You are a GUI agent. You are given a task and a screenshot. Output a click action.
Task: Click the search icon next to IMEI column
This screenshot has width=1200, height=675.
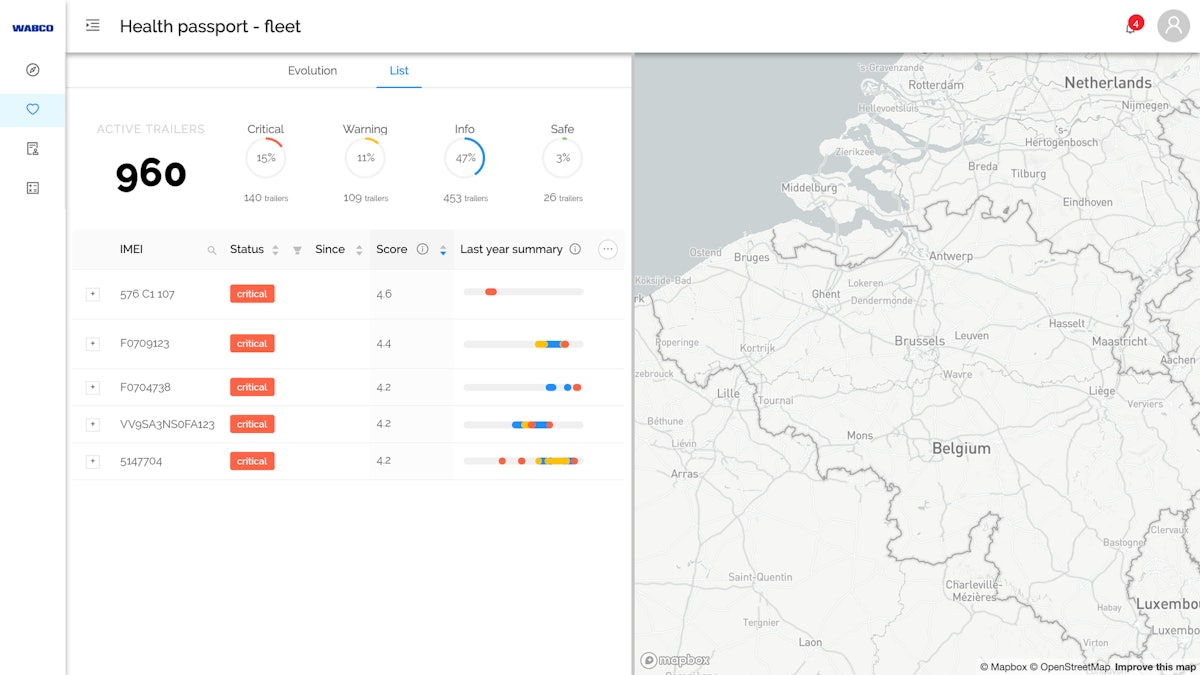pos(210,249)
